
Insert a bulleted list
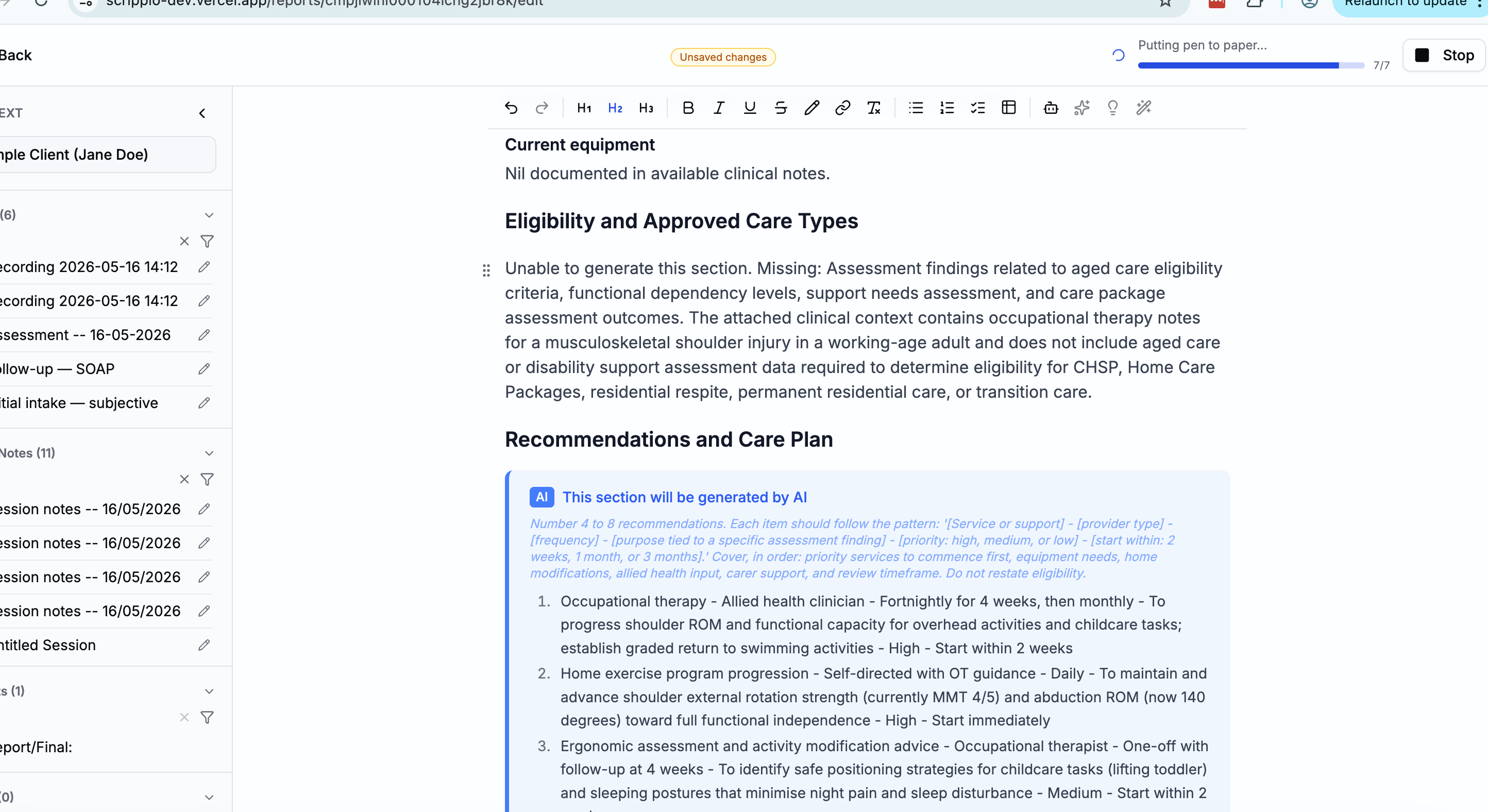[x=916, y=108]
